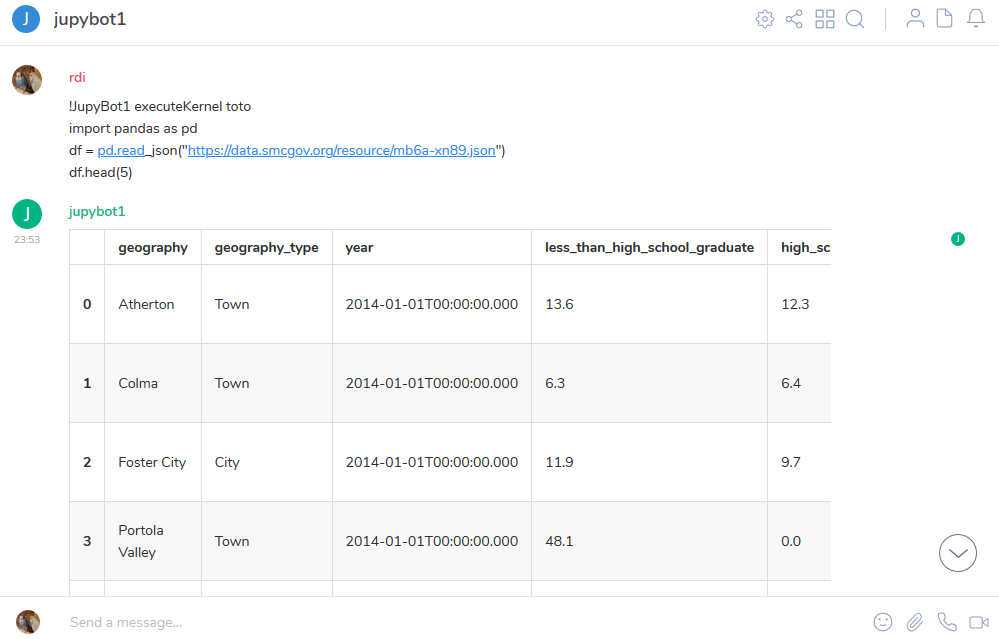Viewport: 999px width, 639px height.
Task: Click the share icon in header
Action: (794, 19)
